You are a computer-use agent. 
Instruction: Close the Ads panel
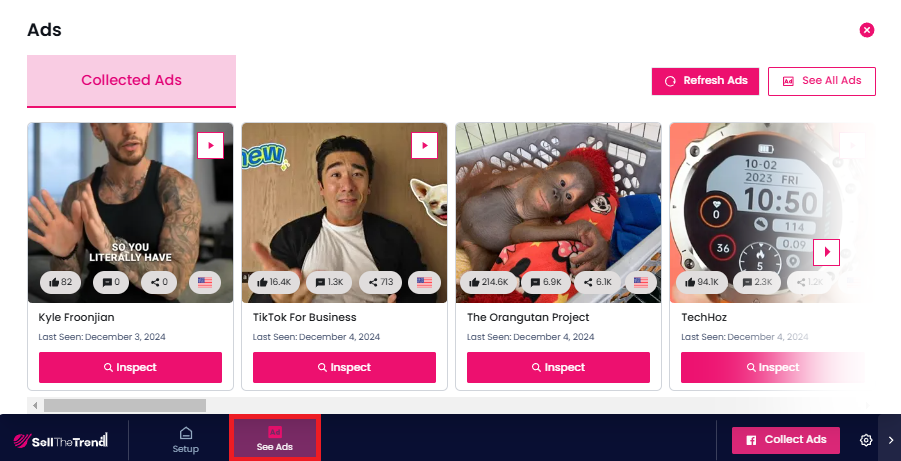tap(867, 30)
